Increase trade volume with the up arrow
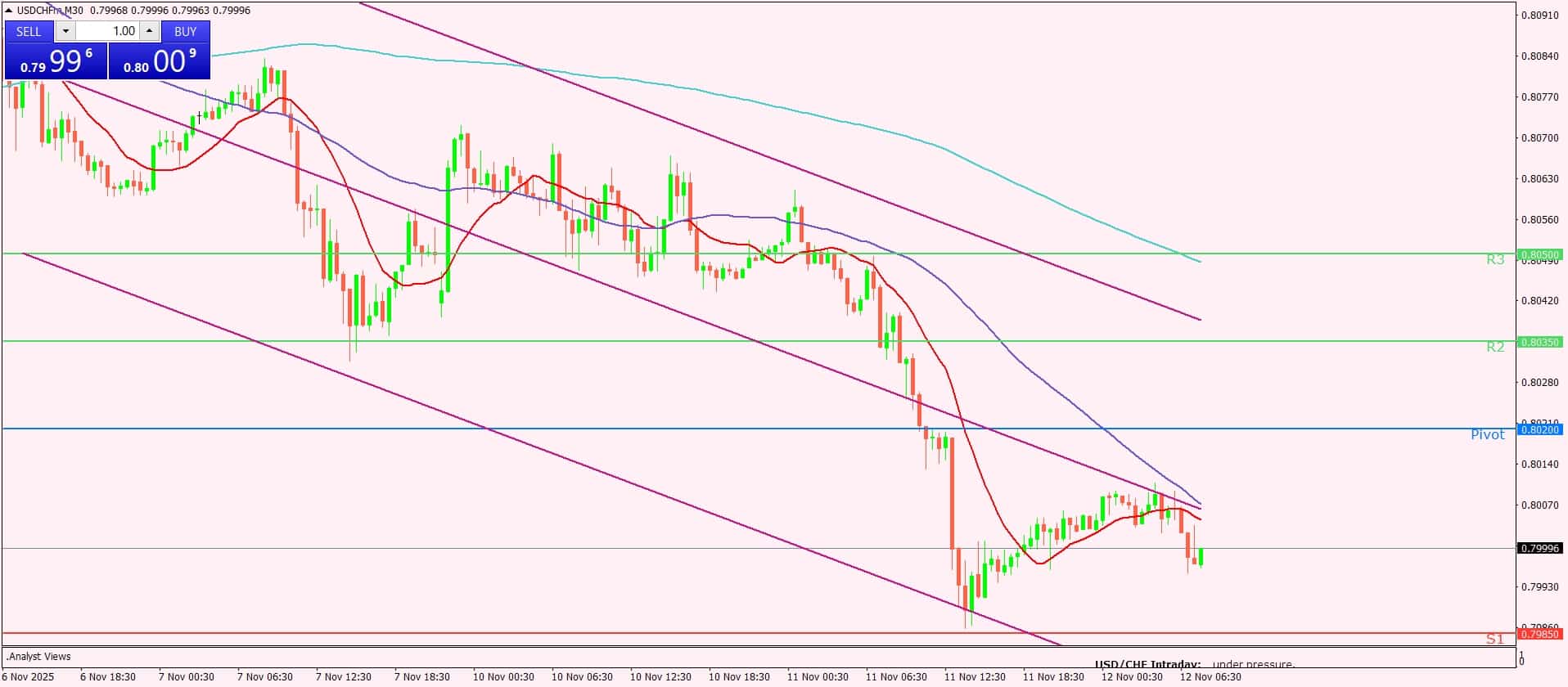 pyautogui.click(x=149, y=31)
